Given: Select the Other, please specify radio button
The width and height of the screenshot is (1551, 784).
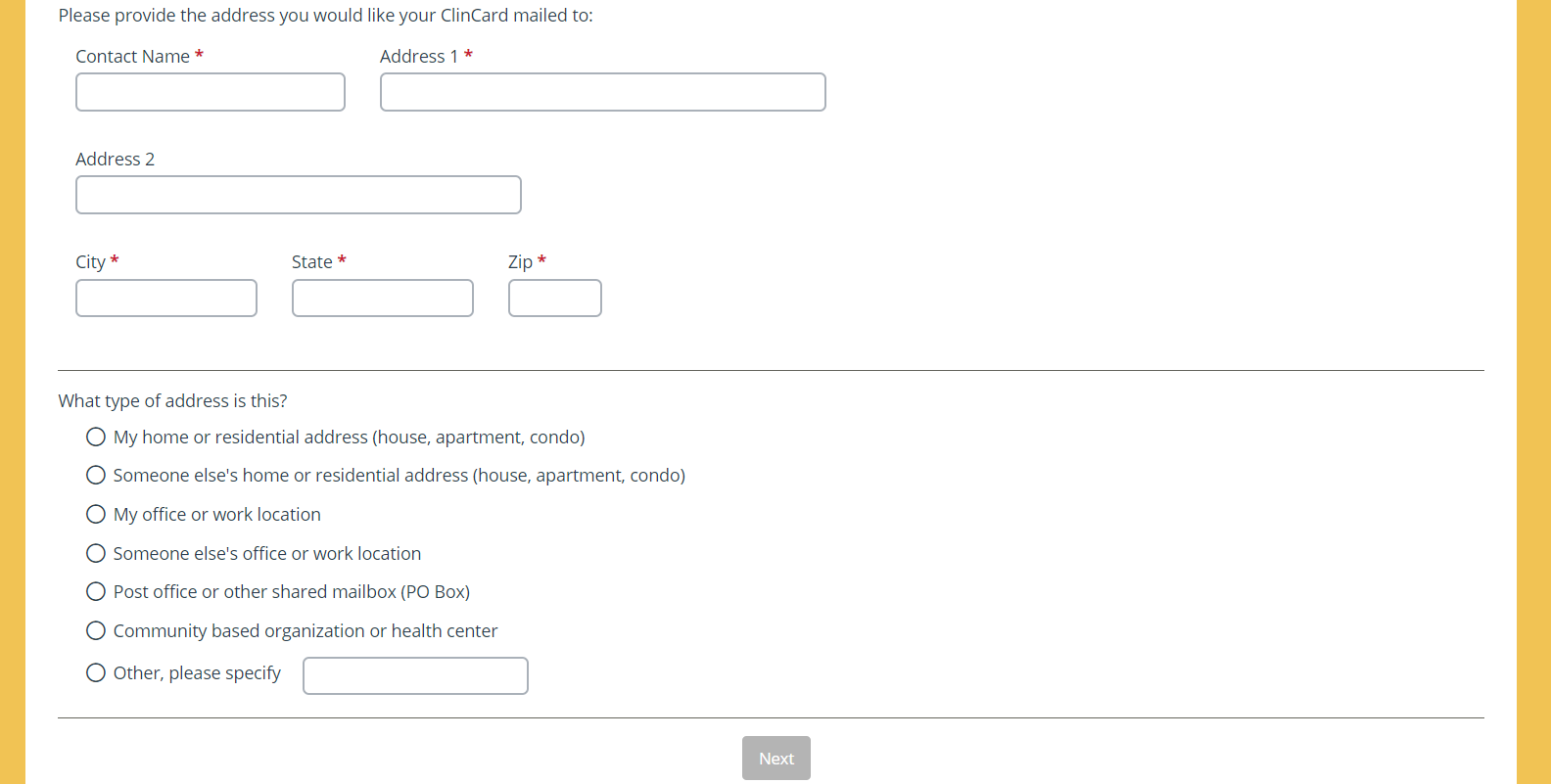Looking at the screenshot, I should click(96, 672).
